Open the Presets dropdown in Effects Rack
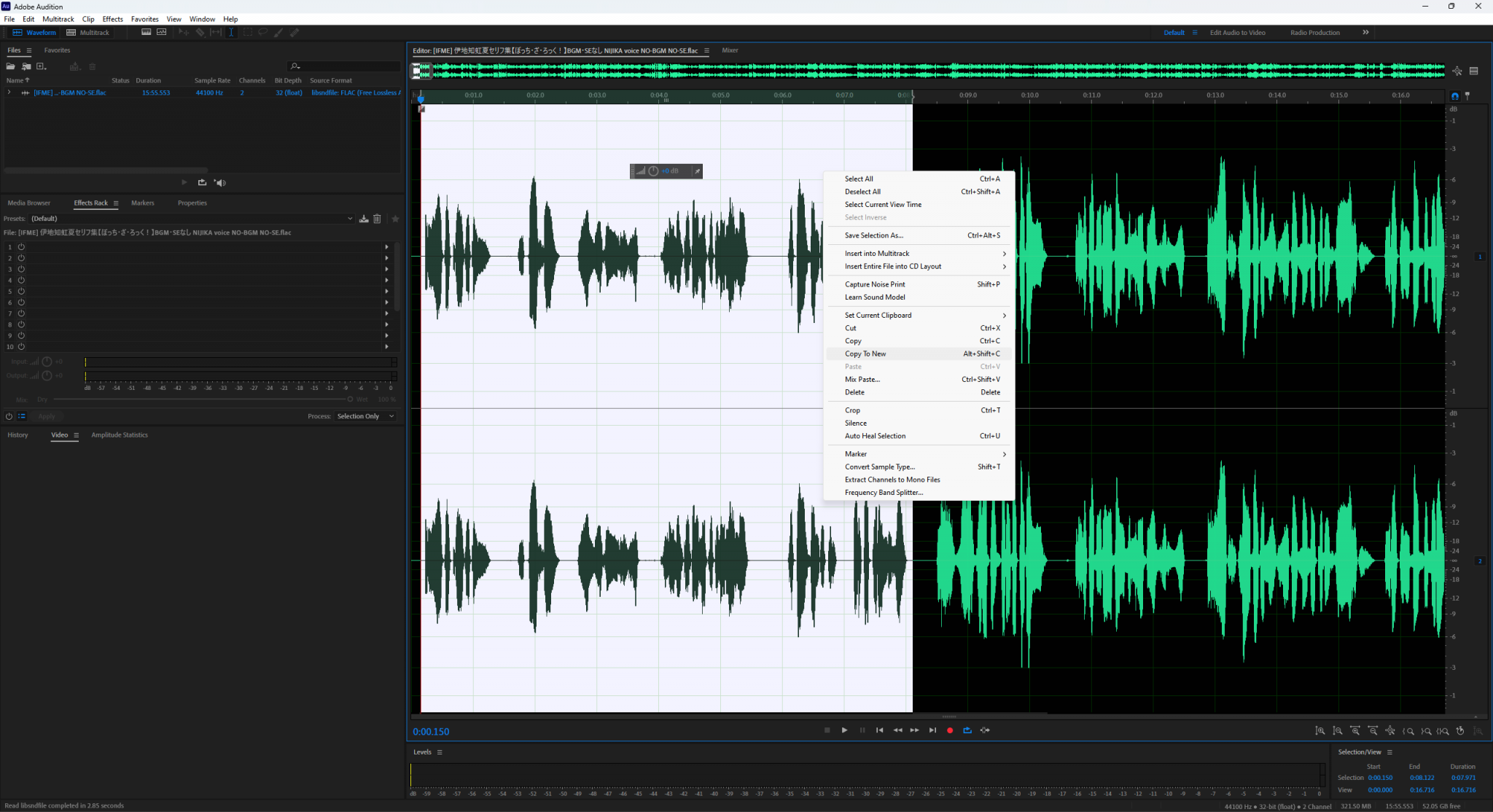1493x812 pixels. pyautogui.click(x=351, y=218)
